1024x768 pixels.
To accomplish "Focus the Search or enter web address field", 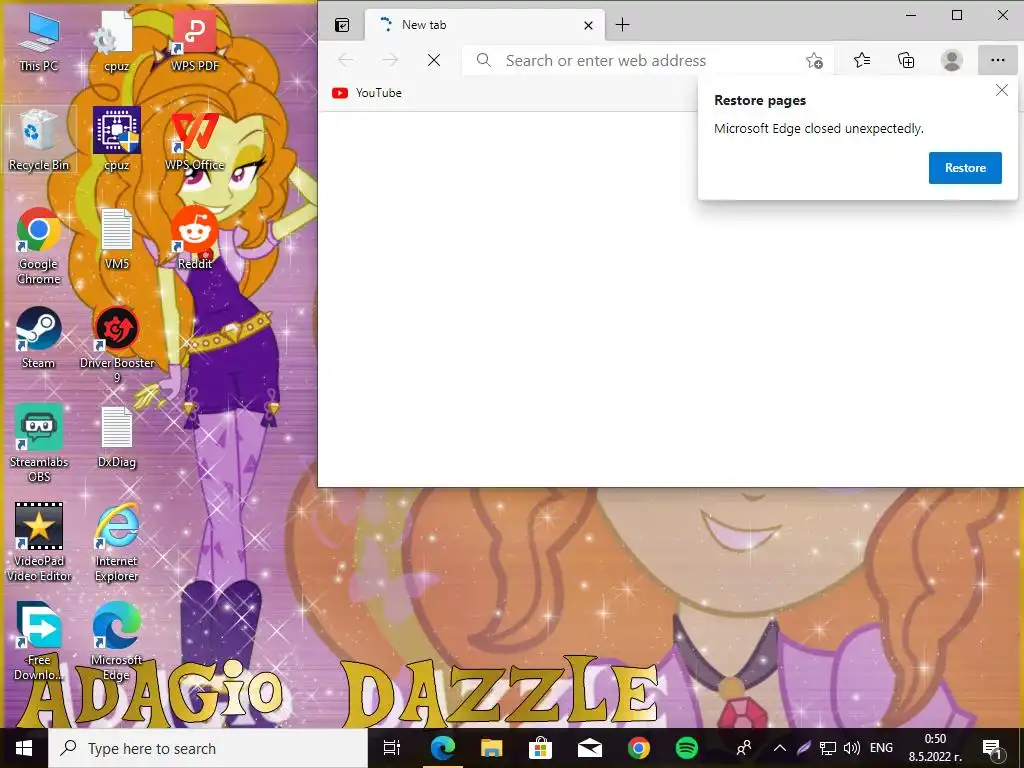I will click(x=647, y=61).
